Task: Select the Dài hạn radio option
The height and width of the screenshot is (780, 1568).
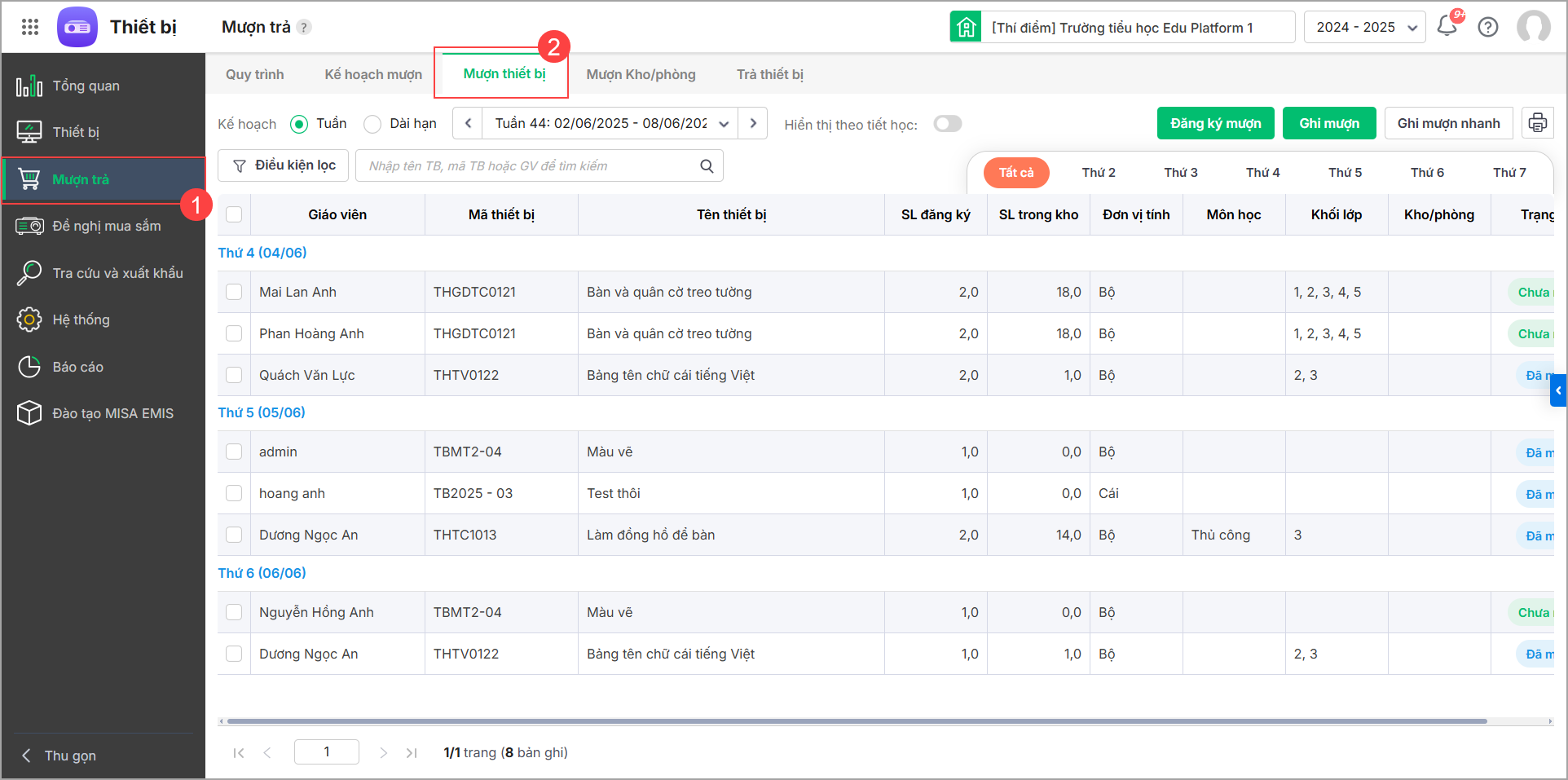Action: 373,124
